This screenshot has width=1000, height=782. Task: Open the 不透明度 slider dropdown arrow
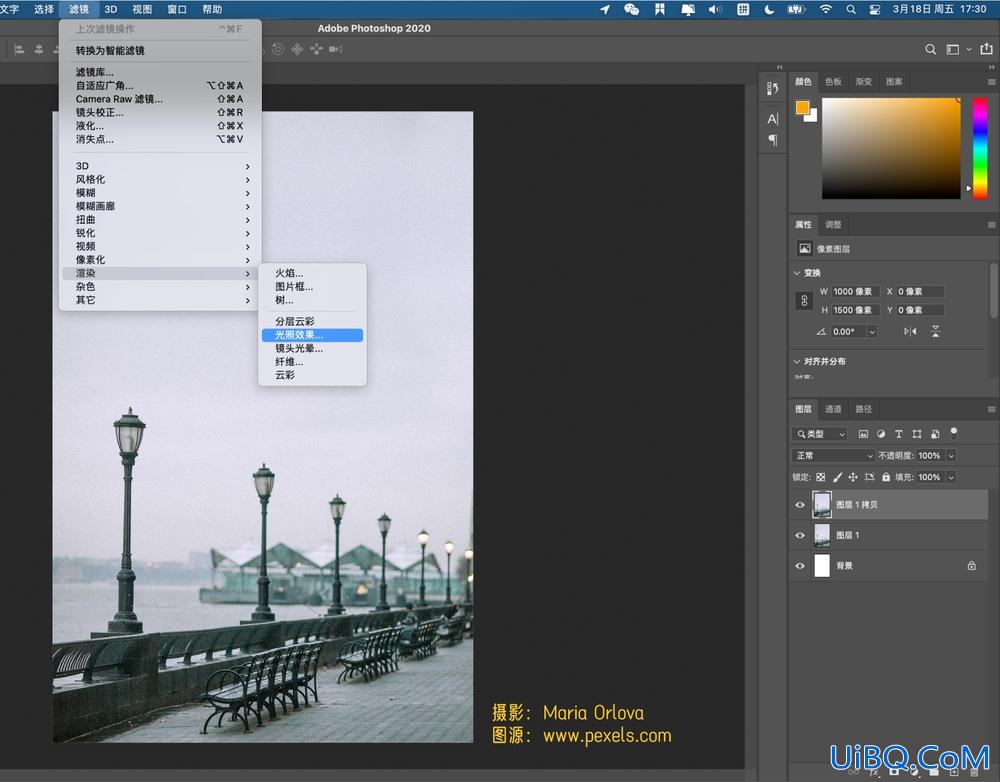click(951, 455)
